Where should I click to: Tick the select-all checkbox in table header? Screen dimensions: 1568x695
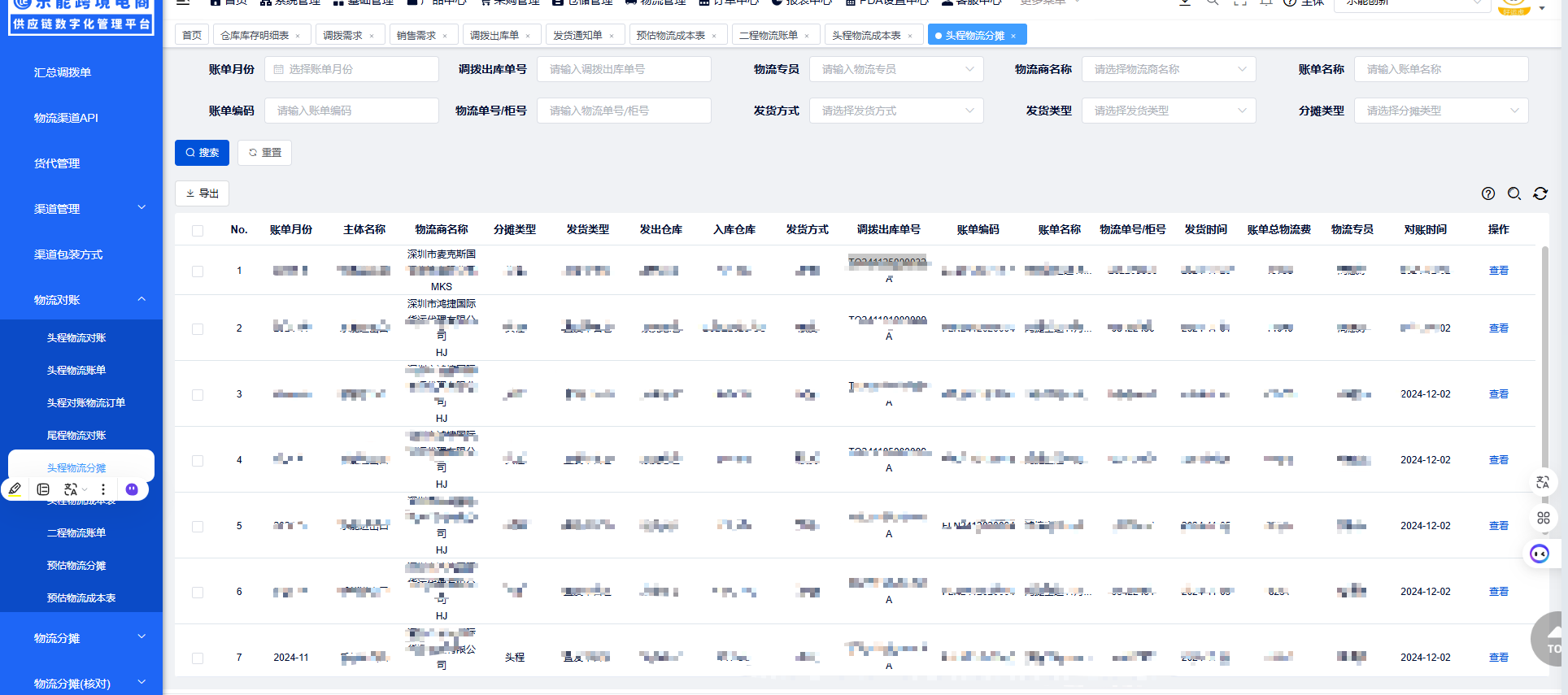coord(198,230)
